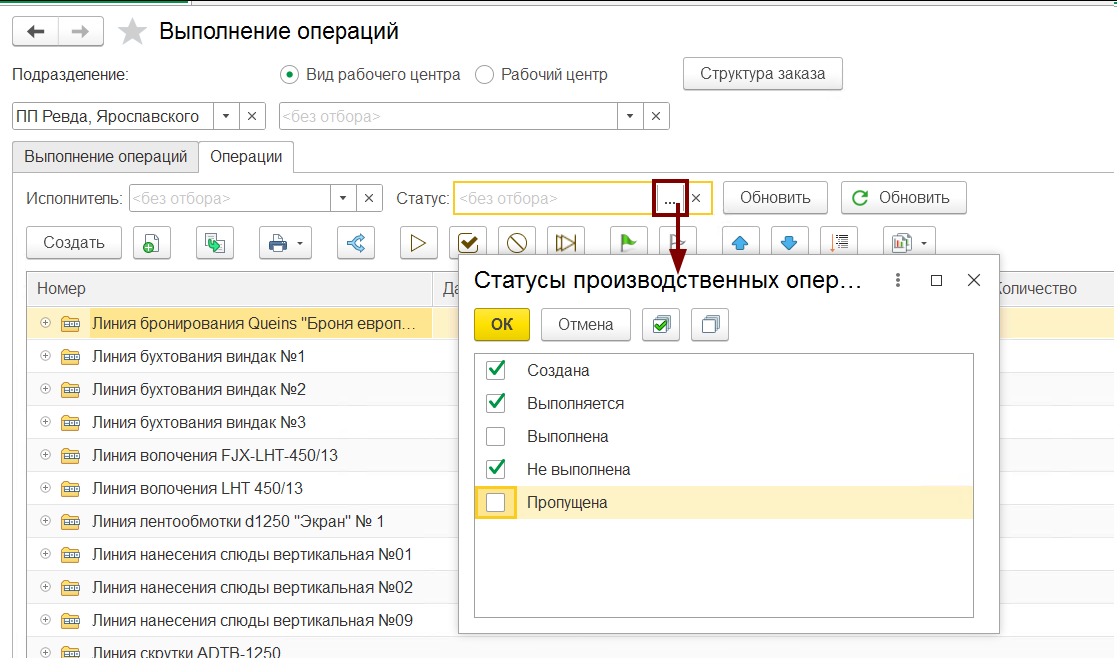The width and height of the screenshot is (1117, 658).
Task: Expand Линия бухтования виндак №2 row
Action: point(46,389)
